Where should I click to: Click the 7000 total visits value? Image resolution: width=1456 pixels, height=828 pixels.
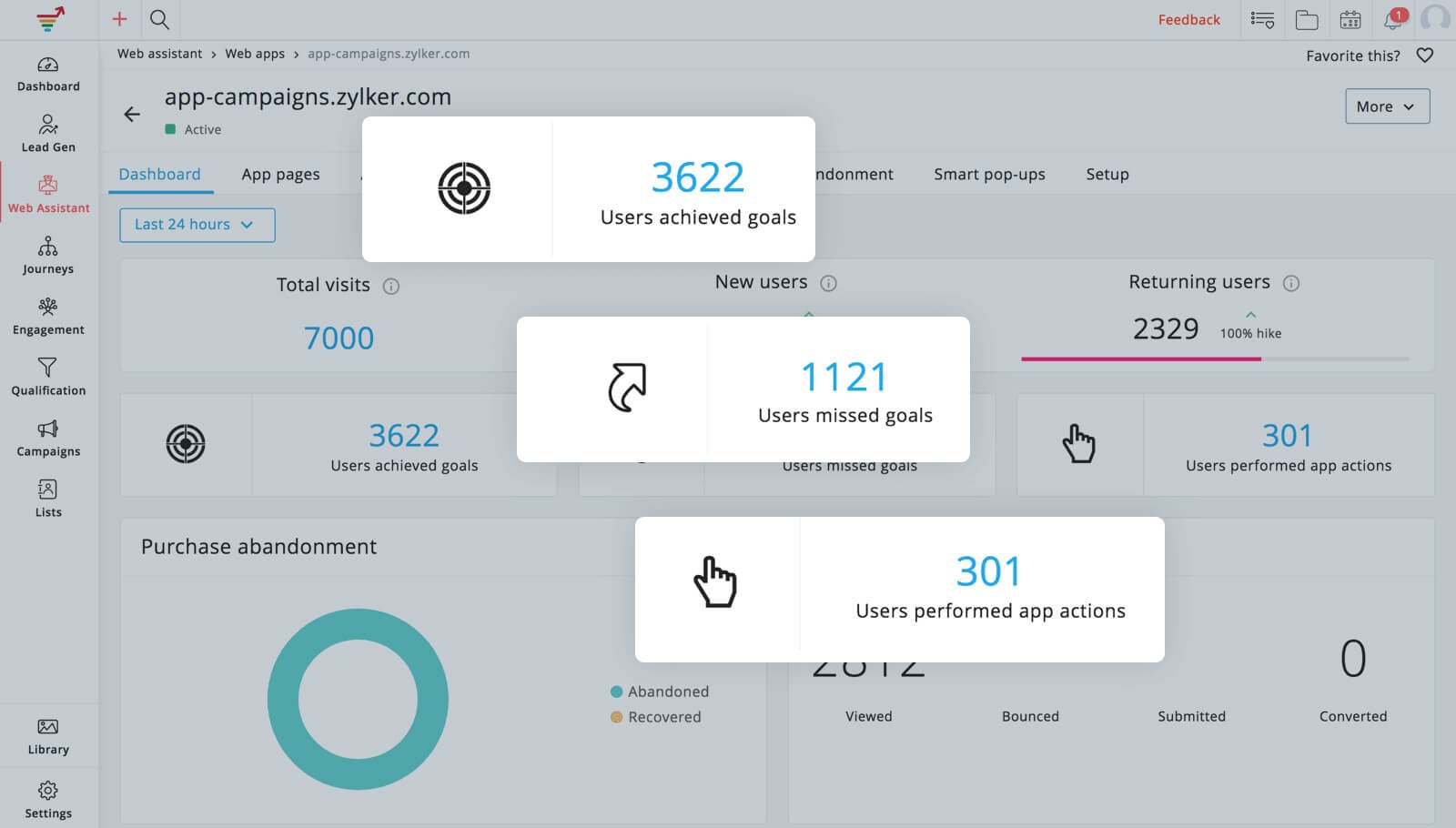point(339,338)
